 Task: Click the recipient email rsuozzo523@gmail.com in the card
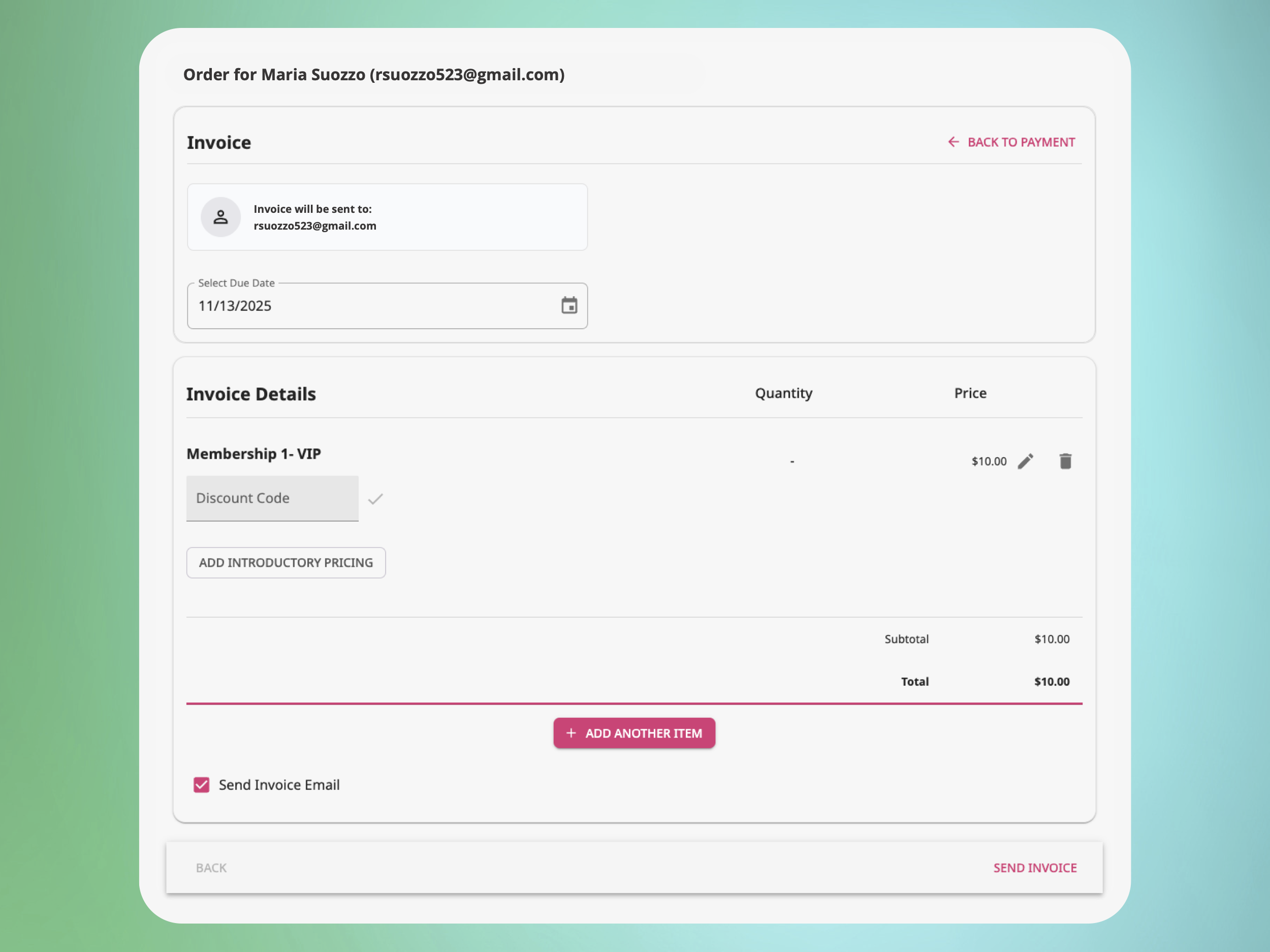(x=314, y=226)
